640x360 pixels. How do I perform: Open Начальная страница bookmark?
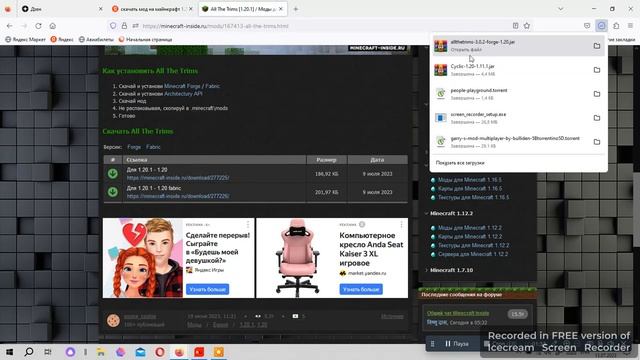(x=145, y=40)
